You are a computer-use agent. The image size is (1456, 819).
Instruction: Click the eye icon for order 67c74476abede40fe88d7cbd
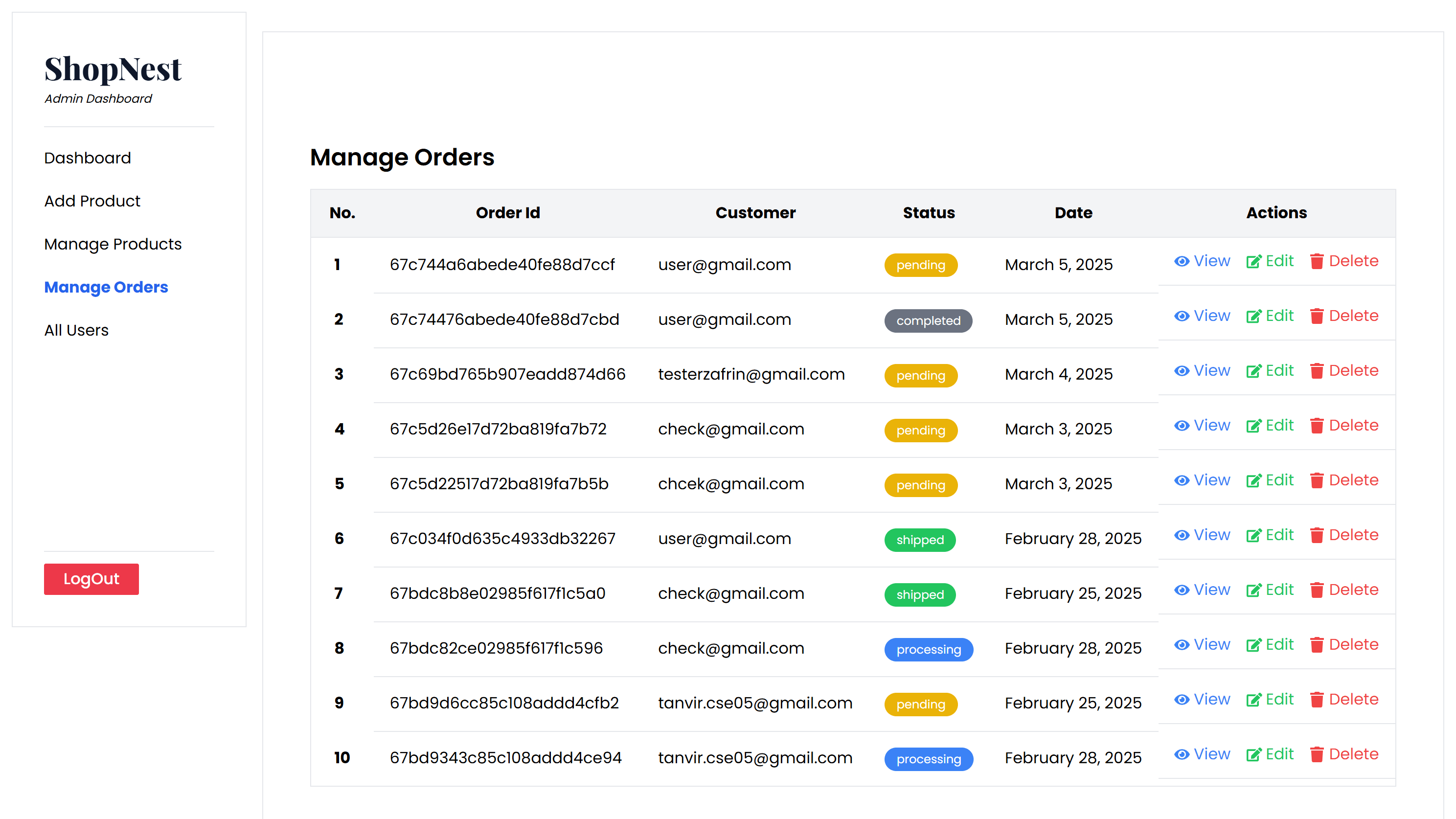tap(1182, 316)
